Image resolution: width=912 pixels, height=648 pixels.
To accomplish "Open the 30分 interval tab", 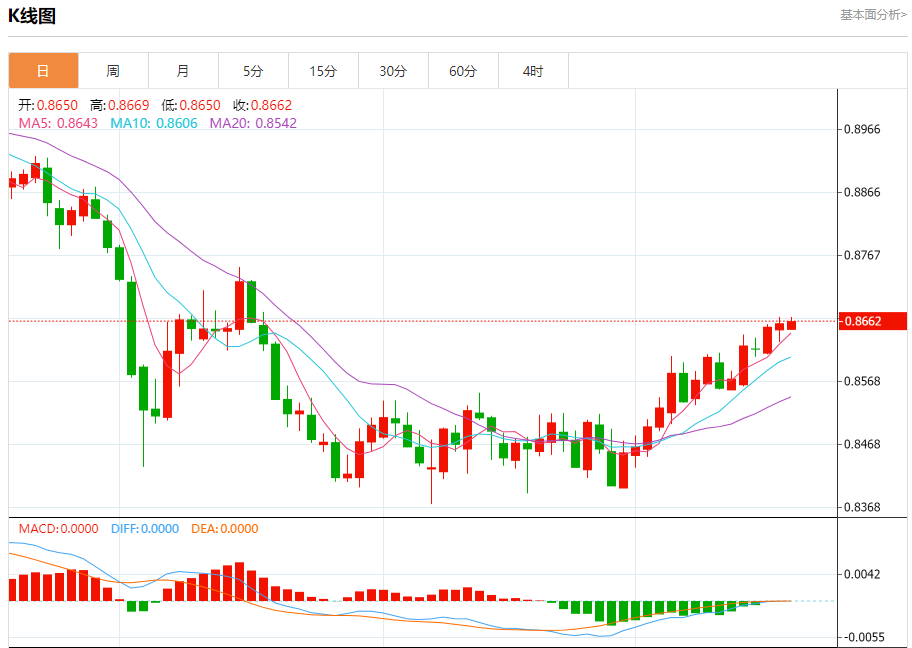I will click(x=394, y=71).
